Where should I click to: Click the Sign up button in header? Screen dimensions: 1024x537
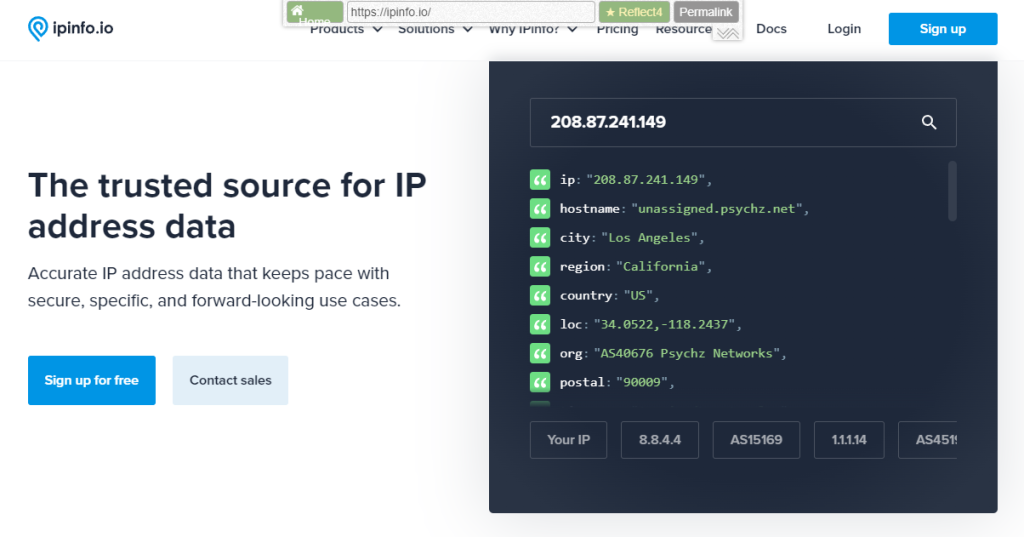coord(942,29)
